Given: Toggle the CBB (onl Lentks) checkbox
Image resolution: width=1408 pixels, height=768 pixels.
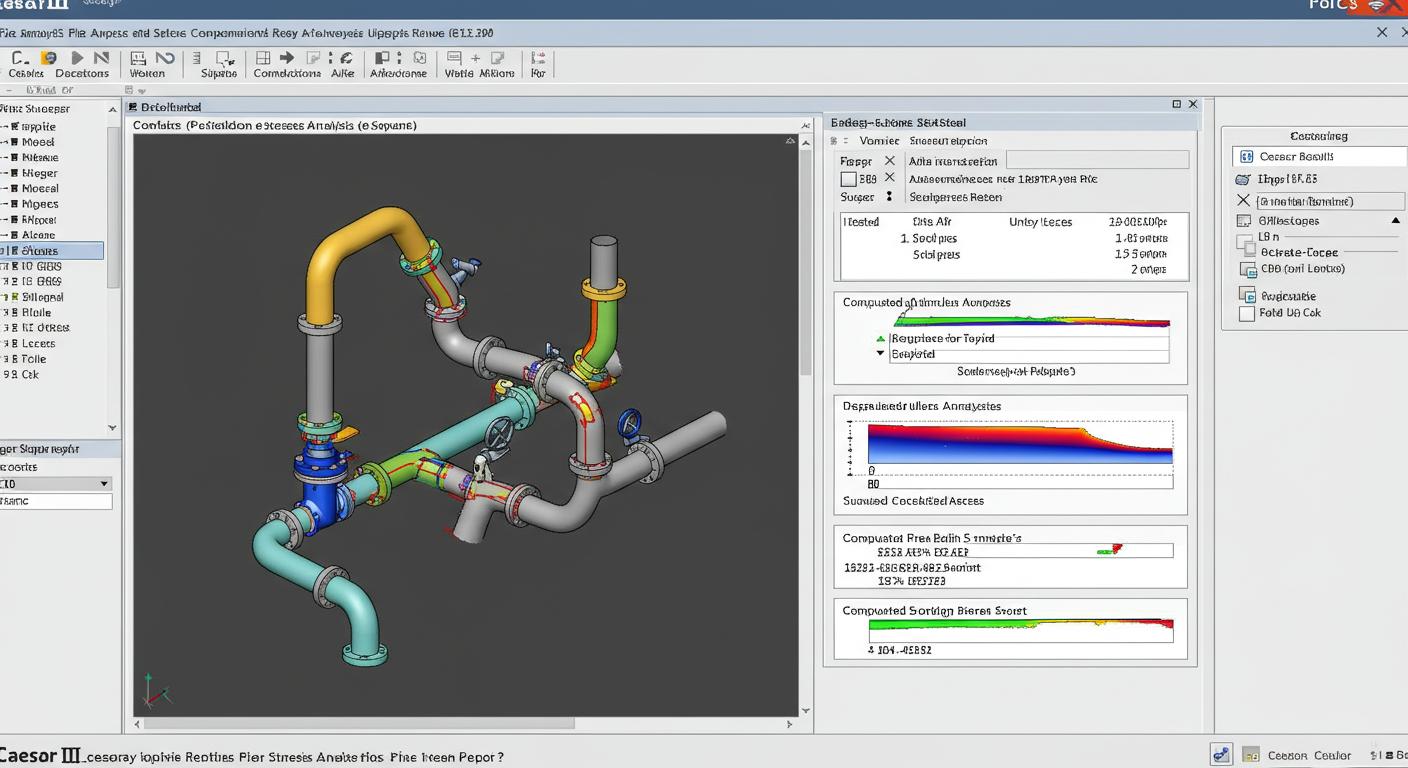Looking at the screenshot, I should coord(1248,269).
